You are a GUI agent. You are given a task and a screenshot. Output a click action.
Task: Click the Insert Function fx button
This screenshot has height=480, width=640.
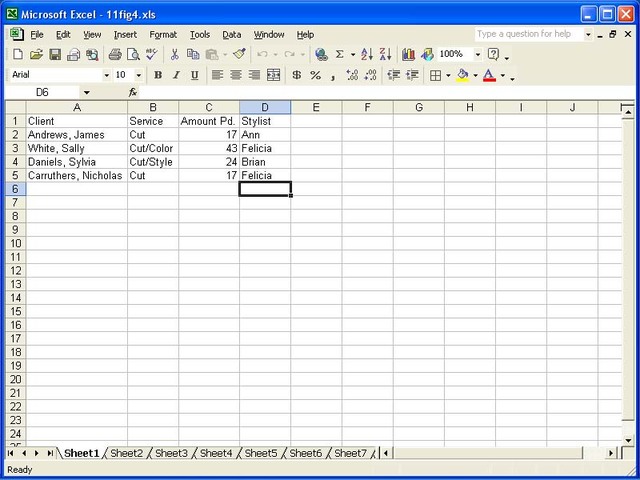coord(133,93)
